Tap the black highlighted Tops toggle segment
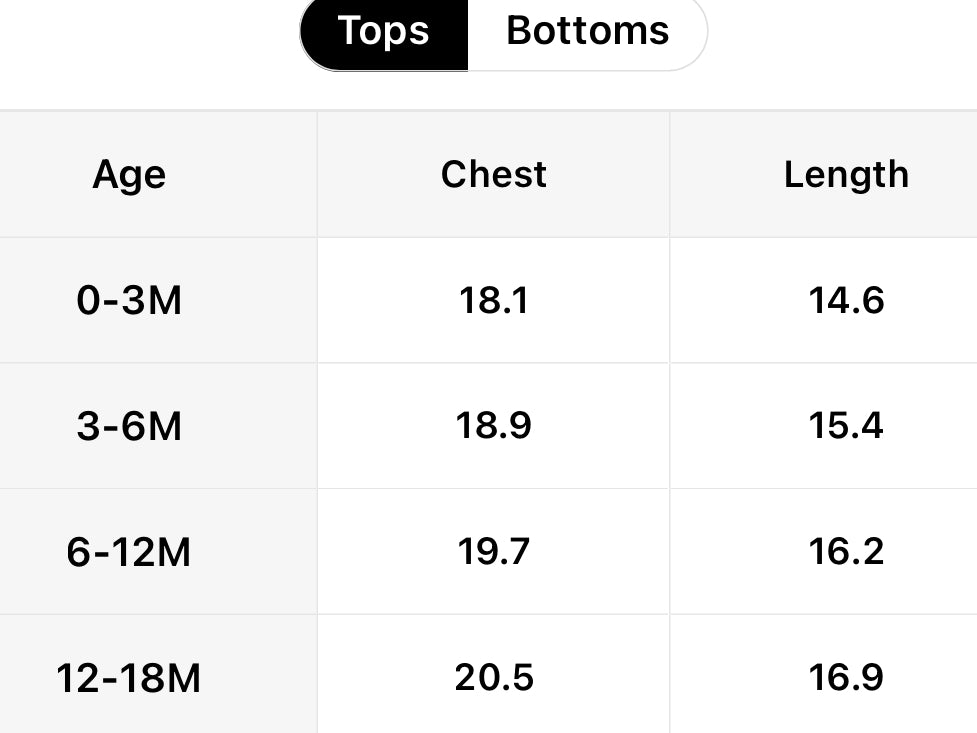977x733 pixels. point(384,31)
